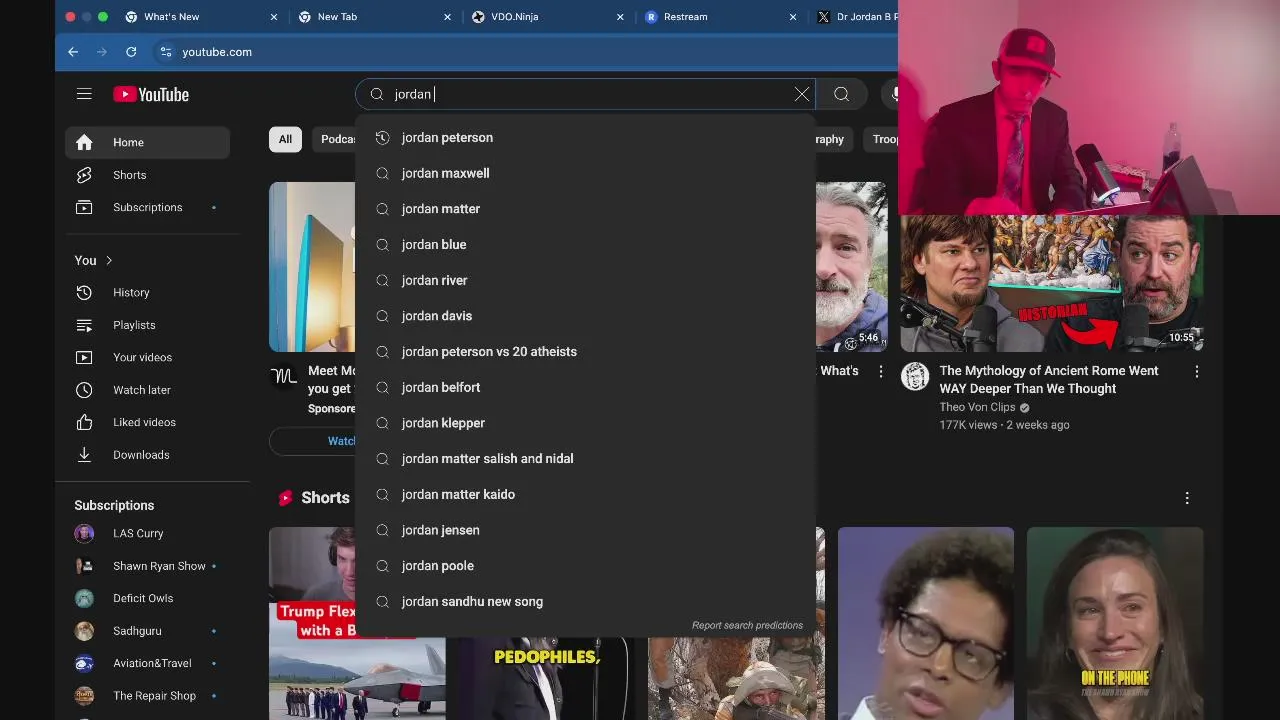Go back with the browser back arrow

73,52
